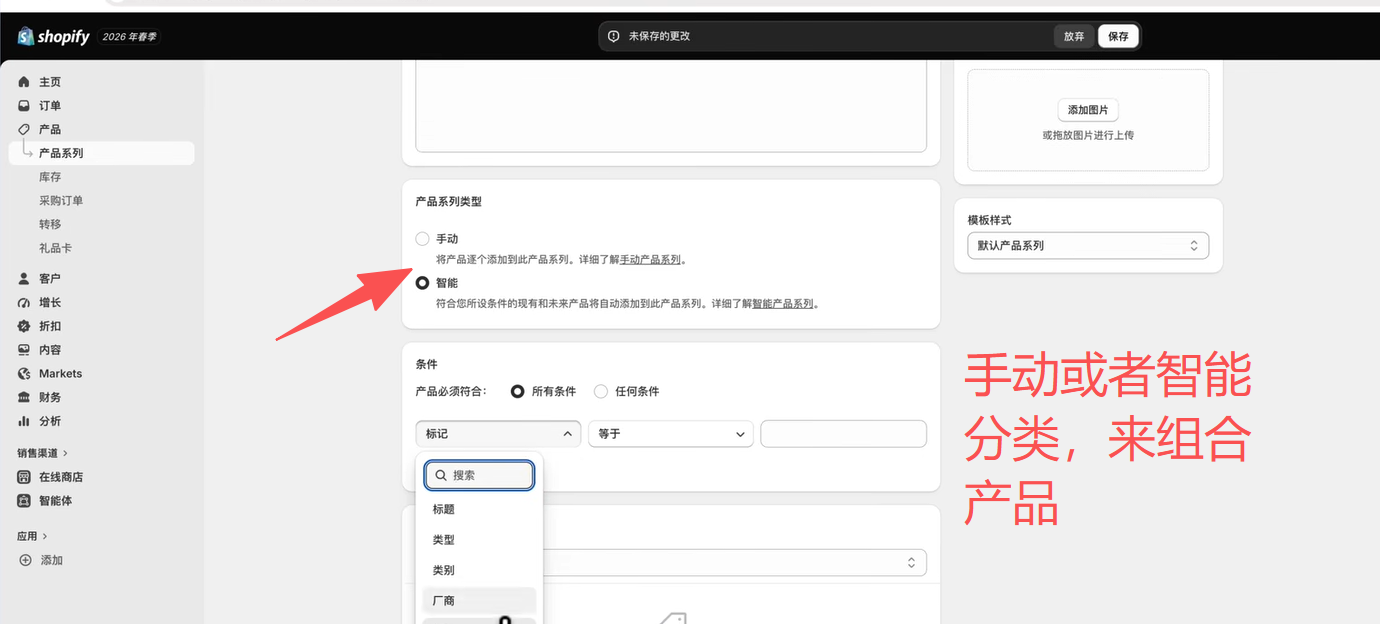Viewport: 1380px width, 624px height.
Task: Expand the 销售渠道 section chevron
Action: point(65,453)
